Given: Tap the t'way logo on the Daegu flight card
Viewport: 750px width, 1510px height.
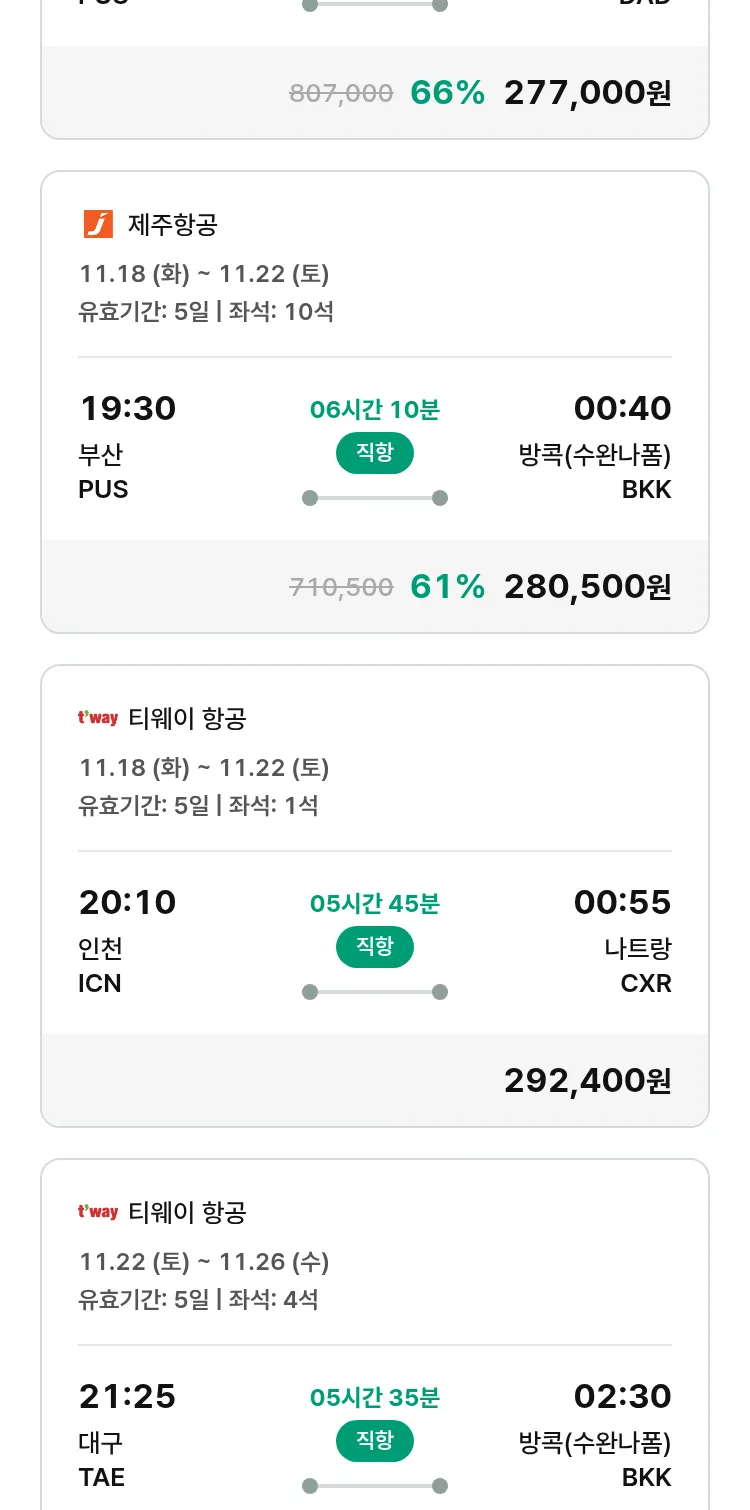Looking at the screenshot, I should pyautogui.click(x=98, y=1212).
